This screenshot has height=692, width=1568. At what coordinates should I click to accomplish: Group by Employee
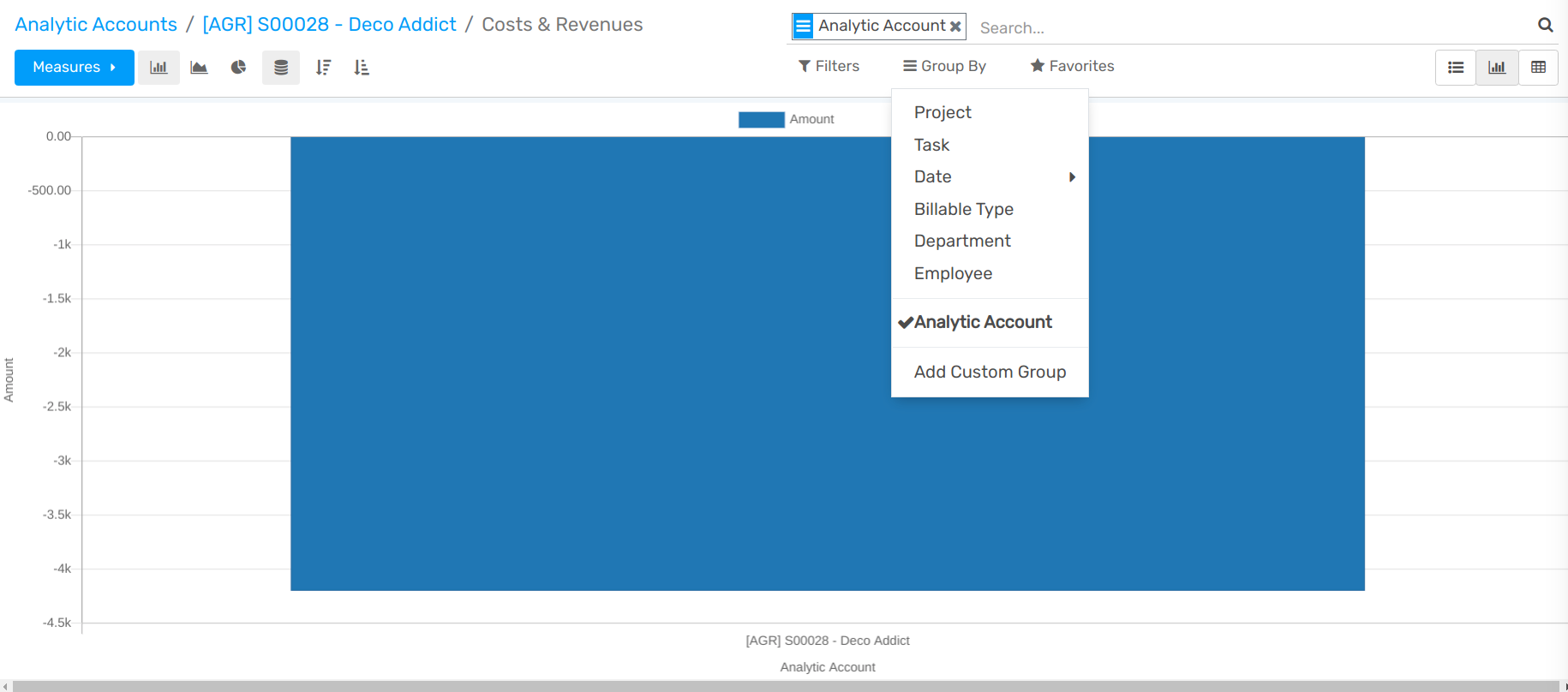(953, 273)
